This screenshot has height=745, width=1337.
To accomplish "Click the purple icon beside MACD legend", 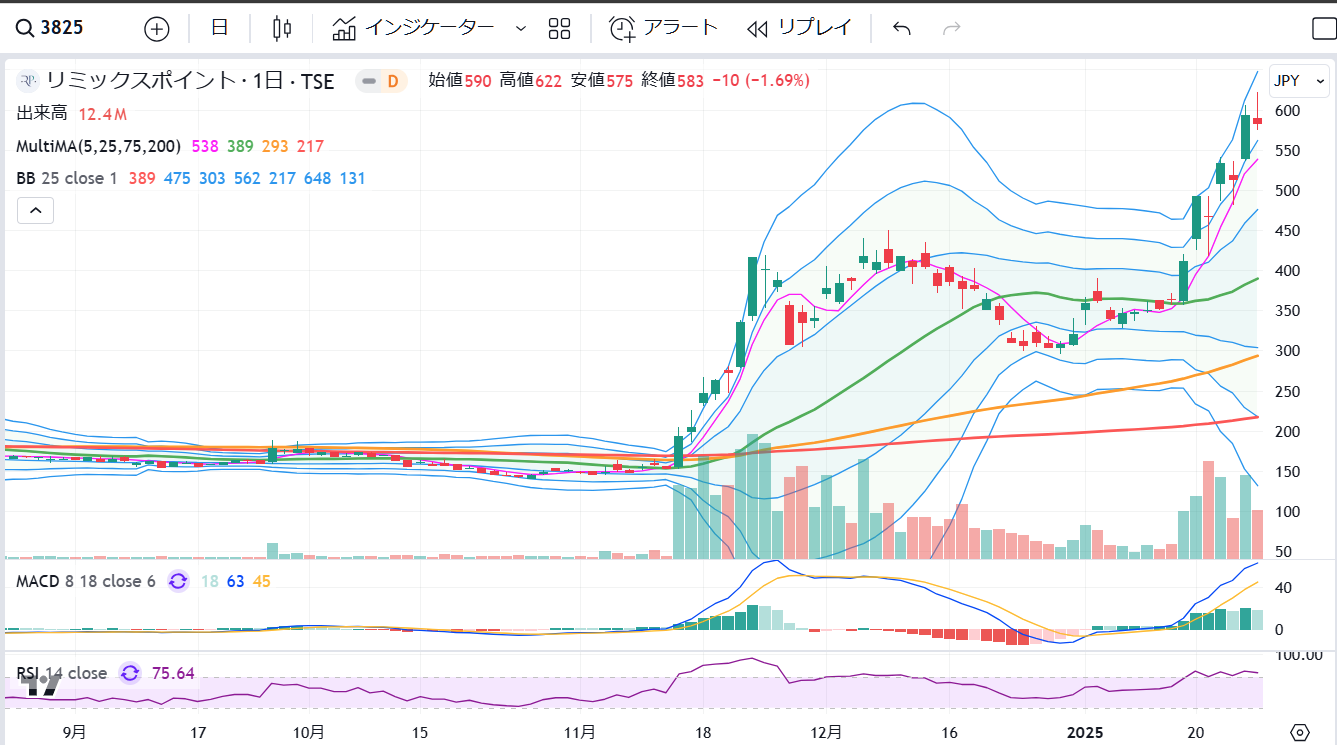I will pos(178,581).
